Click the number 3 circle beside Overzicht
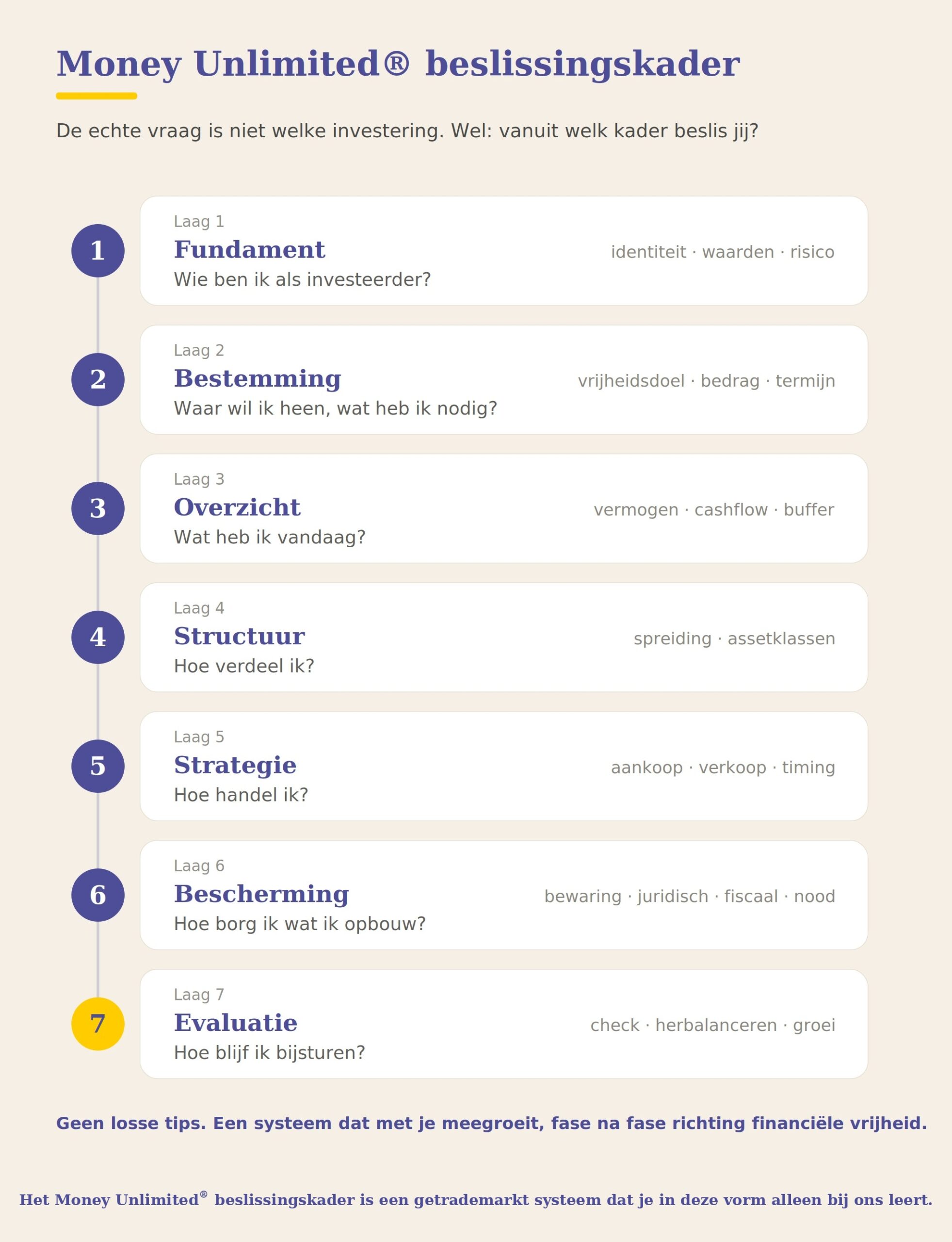The width and height of the screenshot is (952, 1242). pos(98,508)
